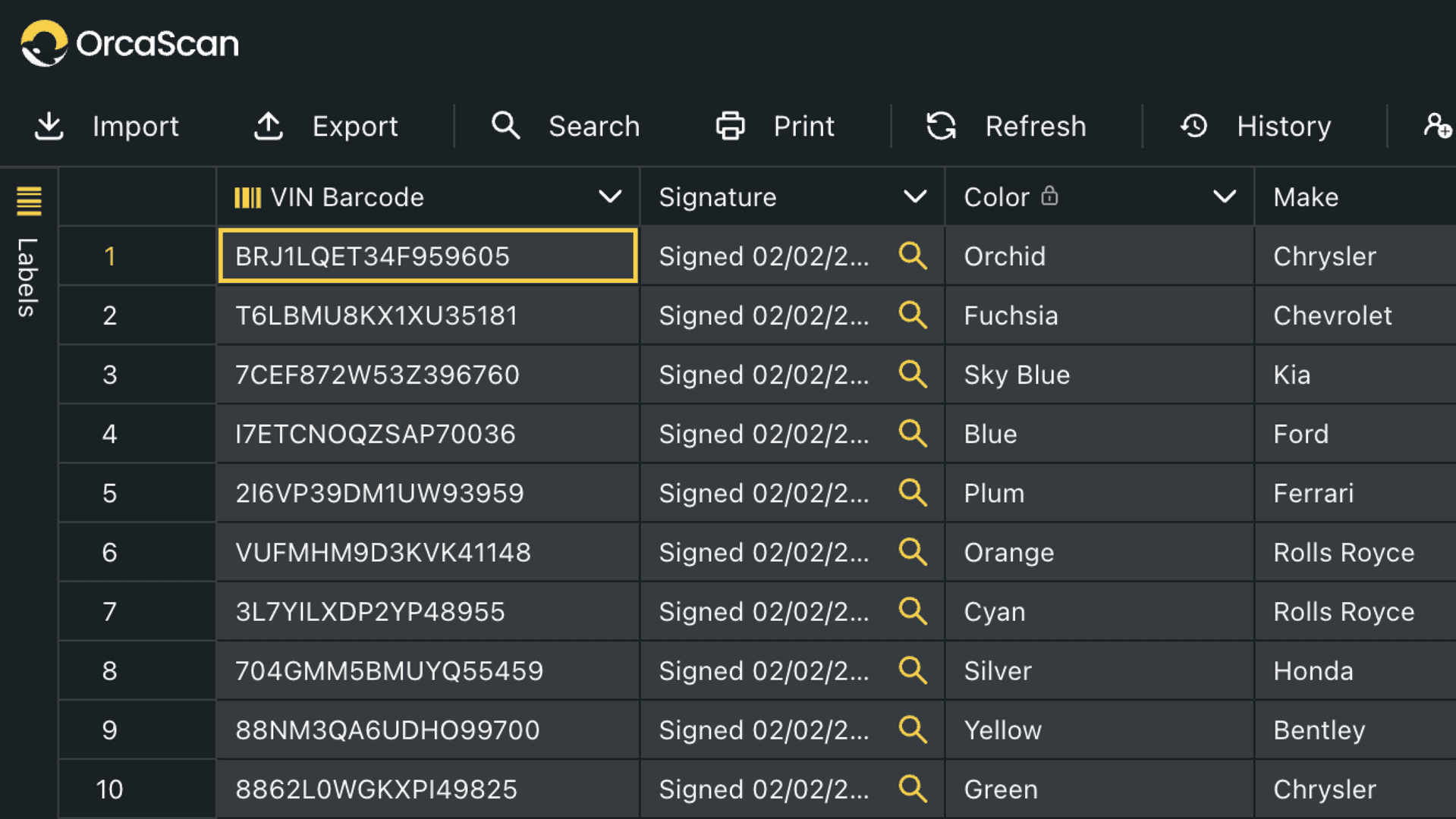Select the Export upload icon
Image resolution: width=1456 pixels, height=819 pixels.
tap(267, 126)
